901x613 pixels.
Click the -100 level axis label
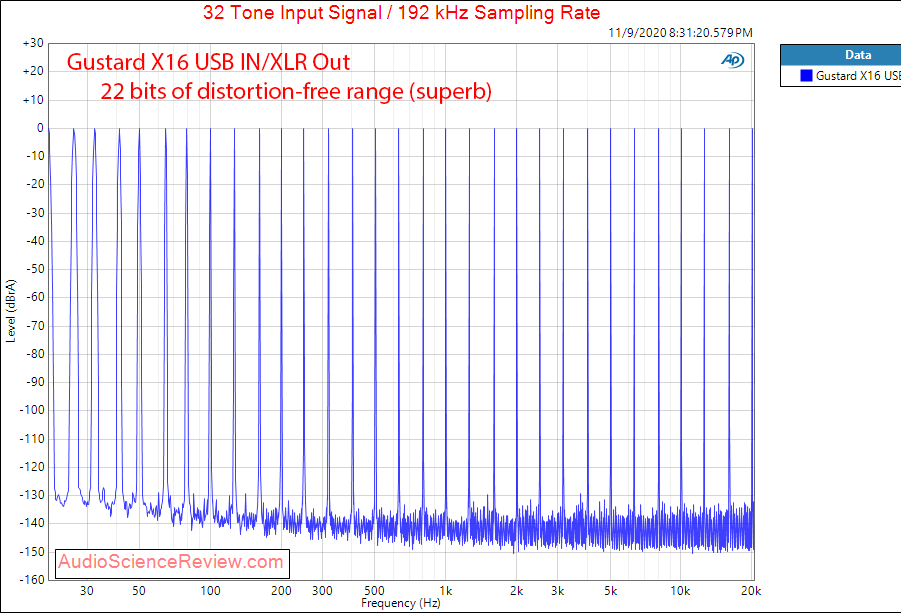tap(32, 410)
